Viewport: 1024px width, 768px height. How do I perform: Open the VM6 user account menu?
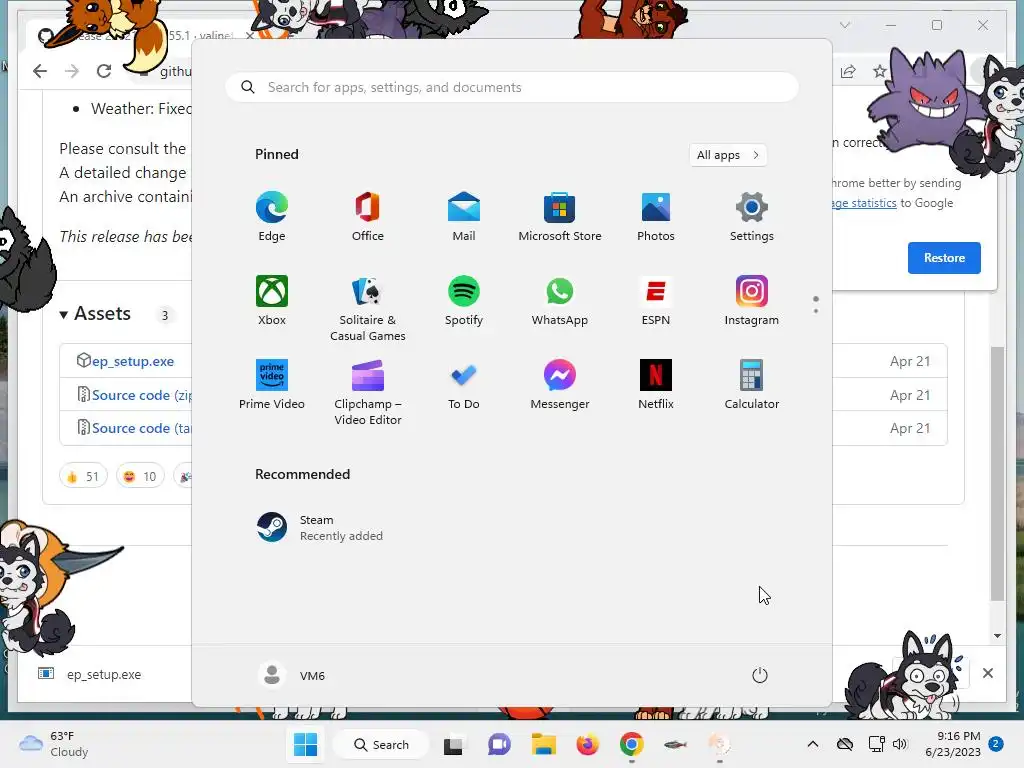point(291,675)
